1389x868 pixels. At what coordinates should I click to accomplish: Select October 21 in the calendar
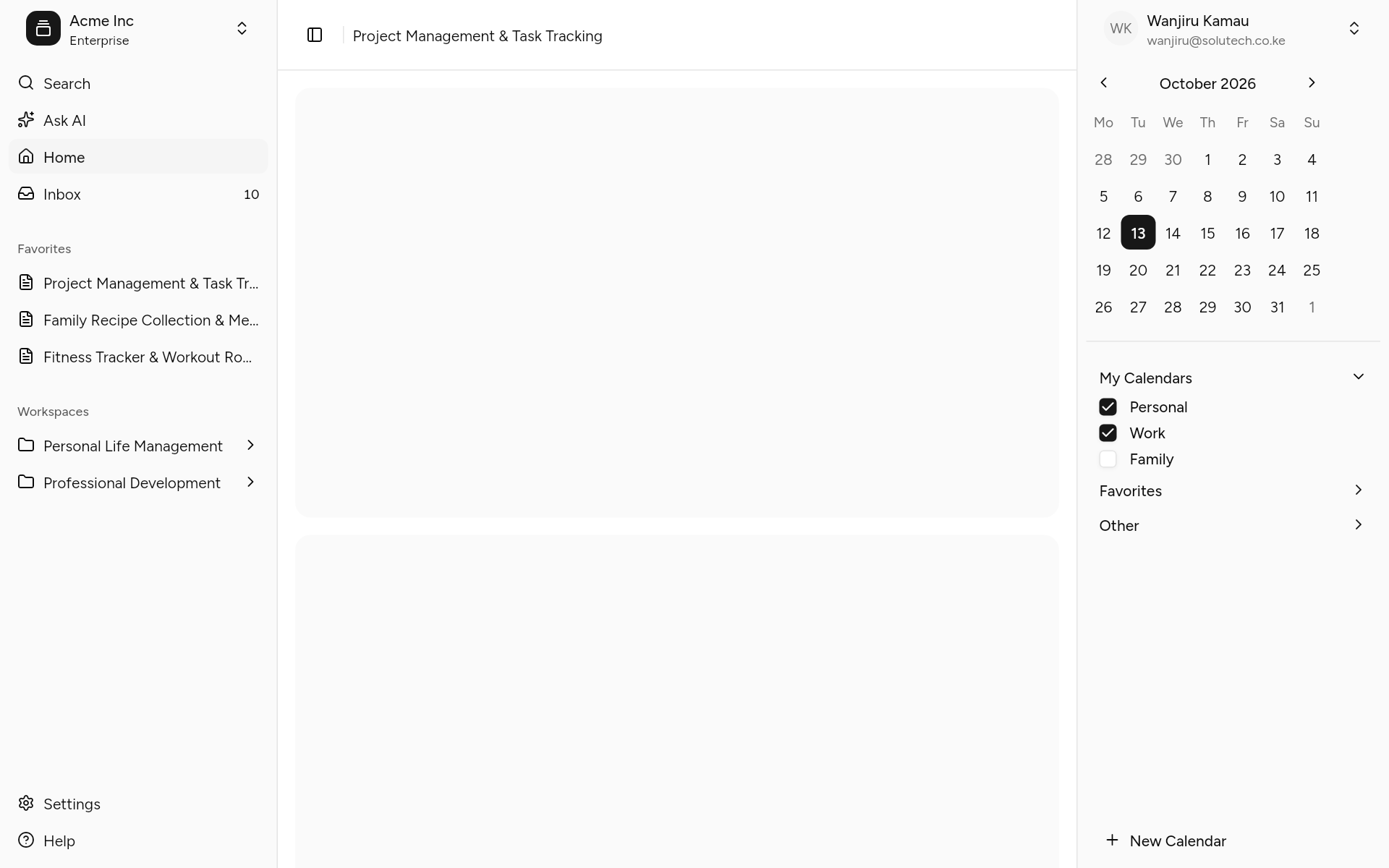click(x=1173, y=270)
